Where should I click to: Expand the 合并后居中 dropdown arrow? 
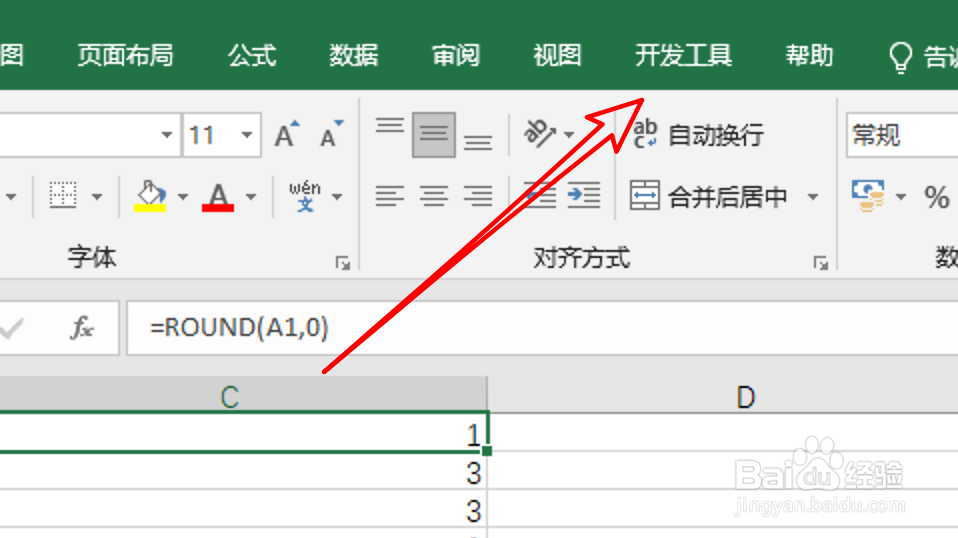click(813, 197)
